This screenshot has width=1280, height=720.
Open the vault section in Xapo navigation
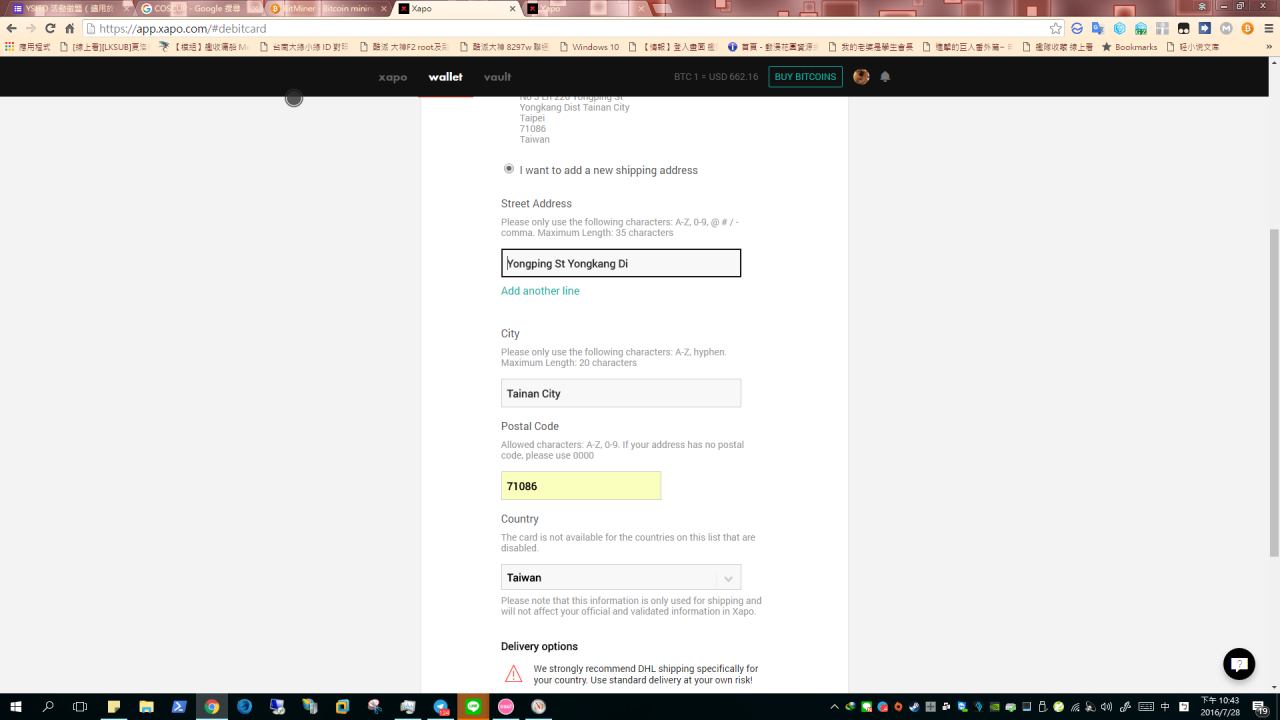pos(497,77)
